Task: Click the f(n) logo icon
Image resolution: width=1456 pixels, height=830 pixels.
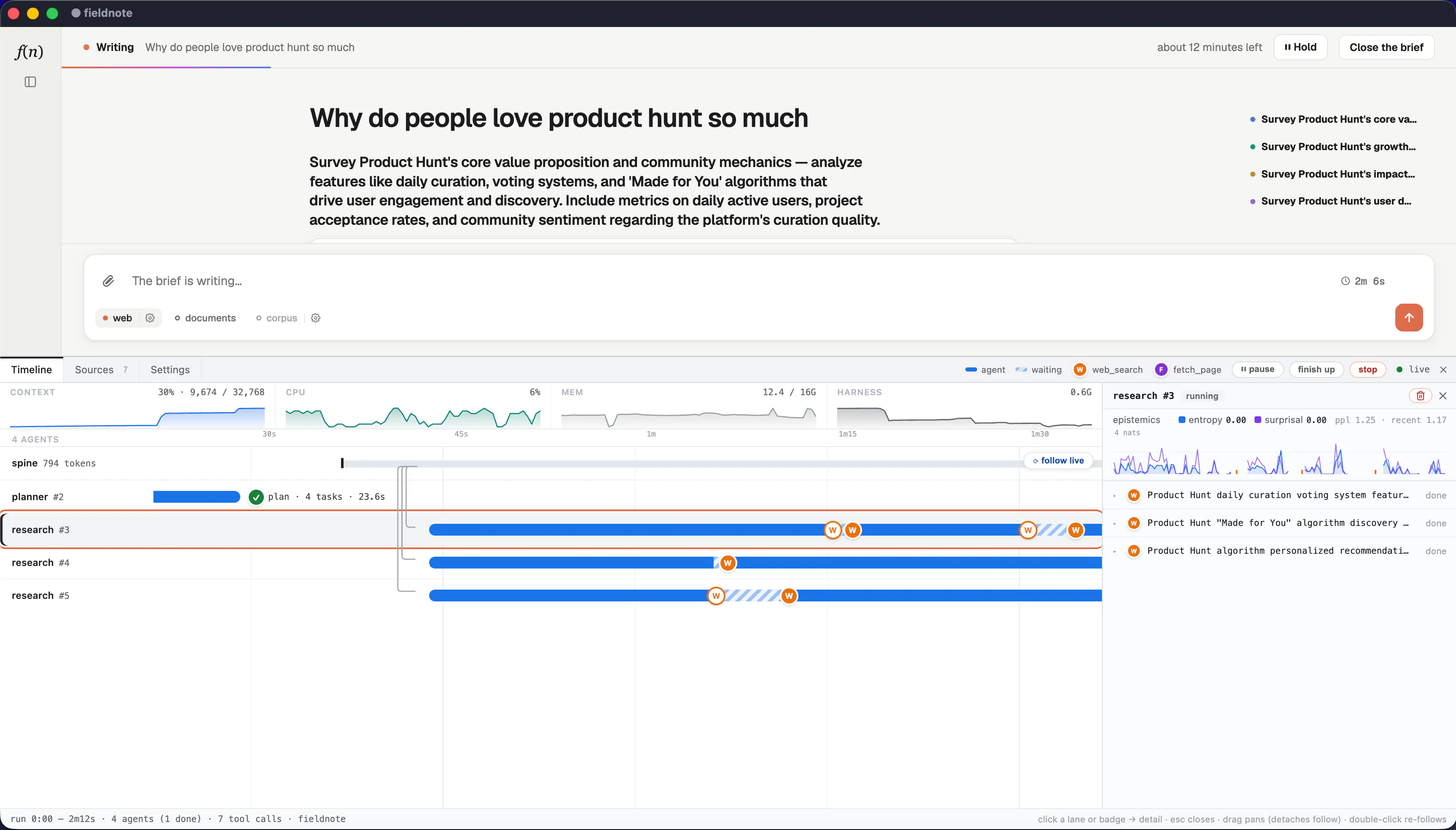Action: point(29,51)
